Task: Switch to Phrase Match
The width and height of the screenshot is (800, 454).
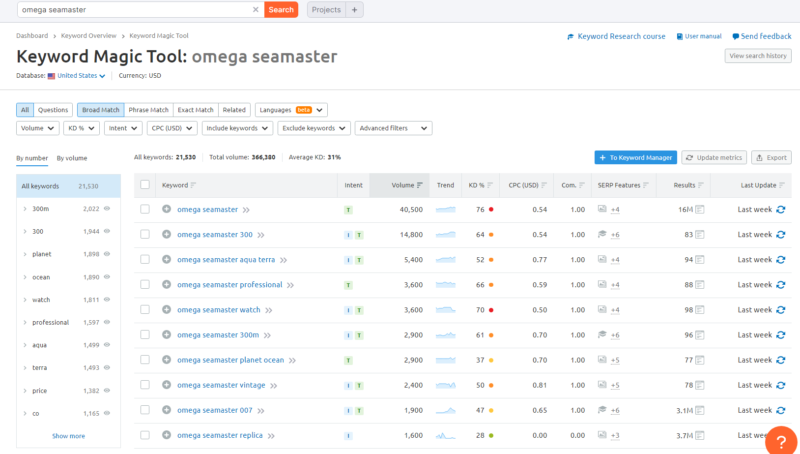Action: [148, 110]
